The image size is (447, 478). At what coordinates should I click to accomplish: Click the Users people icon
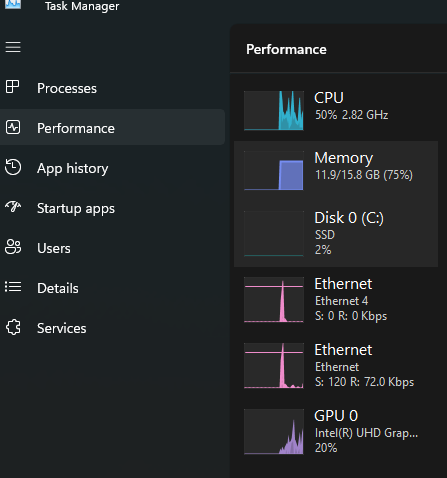tap(13, 247)
